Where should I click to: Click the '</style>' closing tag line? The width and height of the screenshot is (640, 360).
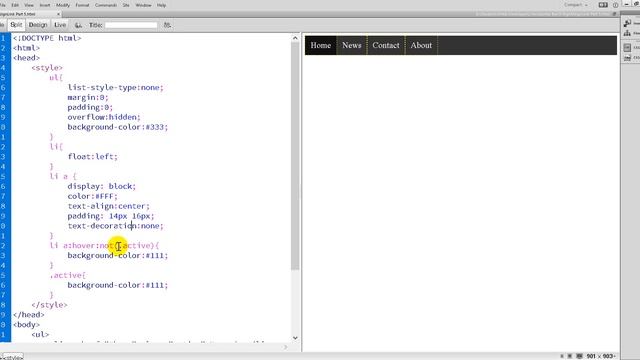click(49, 305)
